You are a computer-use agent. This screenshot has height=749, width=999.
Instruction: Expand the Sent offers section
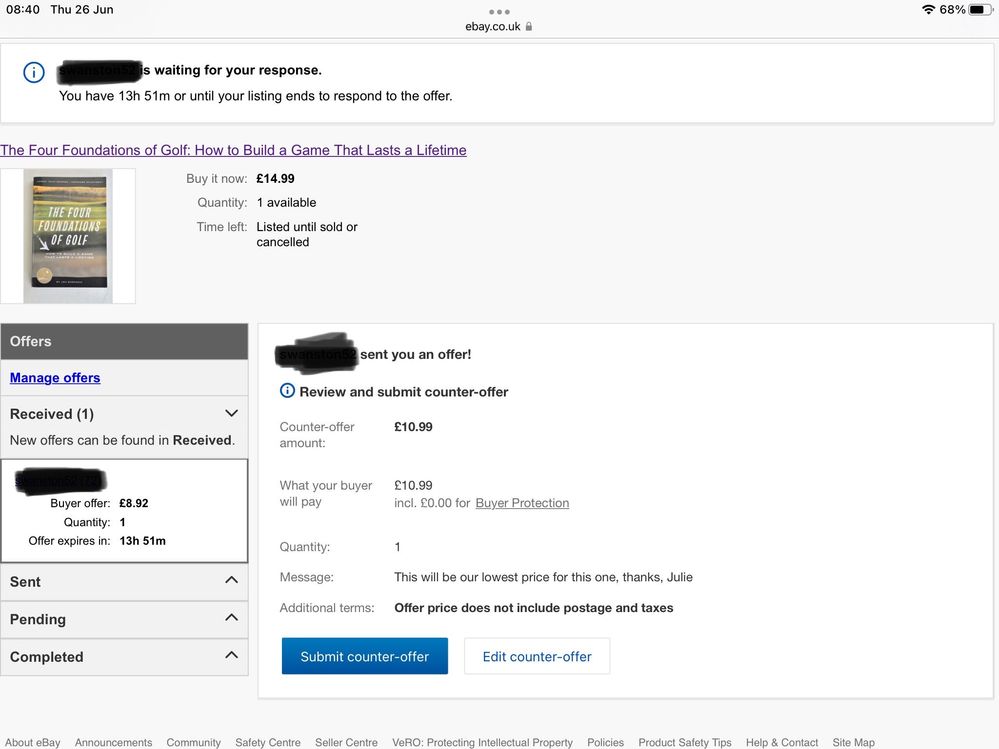tap(124, 581)
